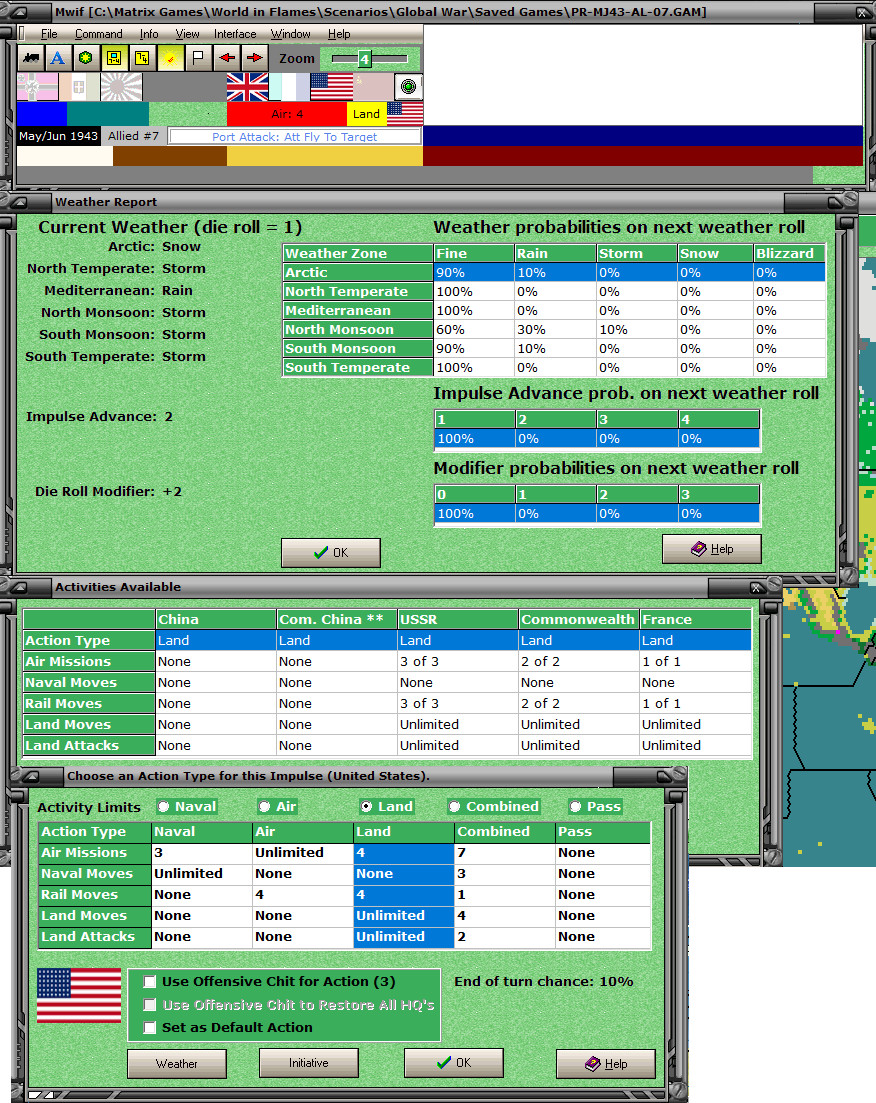Screen dimensions: 876x1103
Task: Select the Air action radio button
Action: (x=265, y=807)
